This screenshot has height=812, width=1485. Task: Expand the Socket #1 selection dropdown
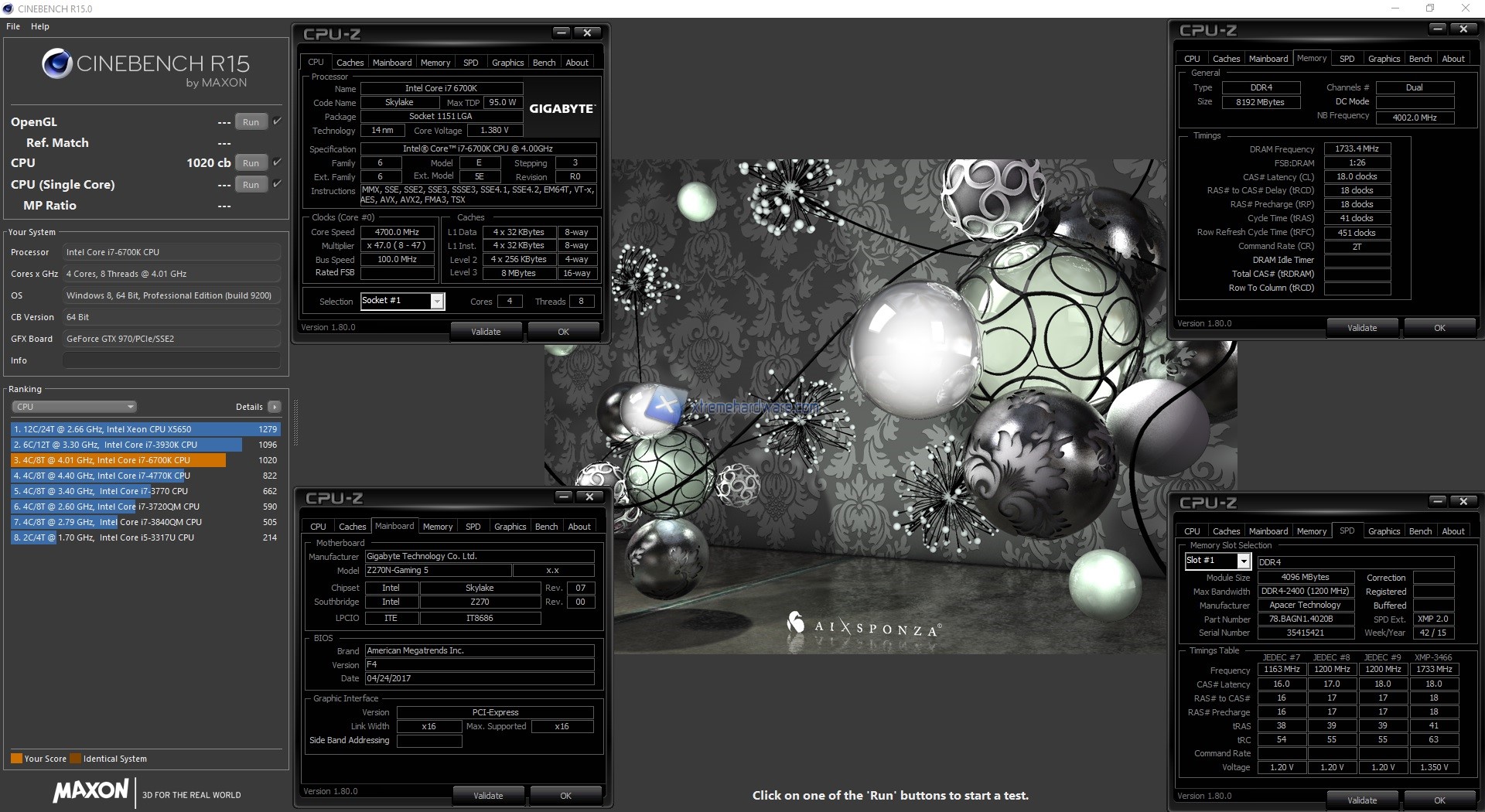pyautogui.click(x=437, y=302)
